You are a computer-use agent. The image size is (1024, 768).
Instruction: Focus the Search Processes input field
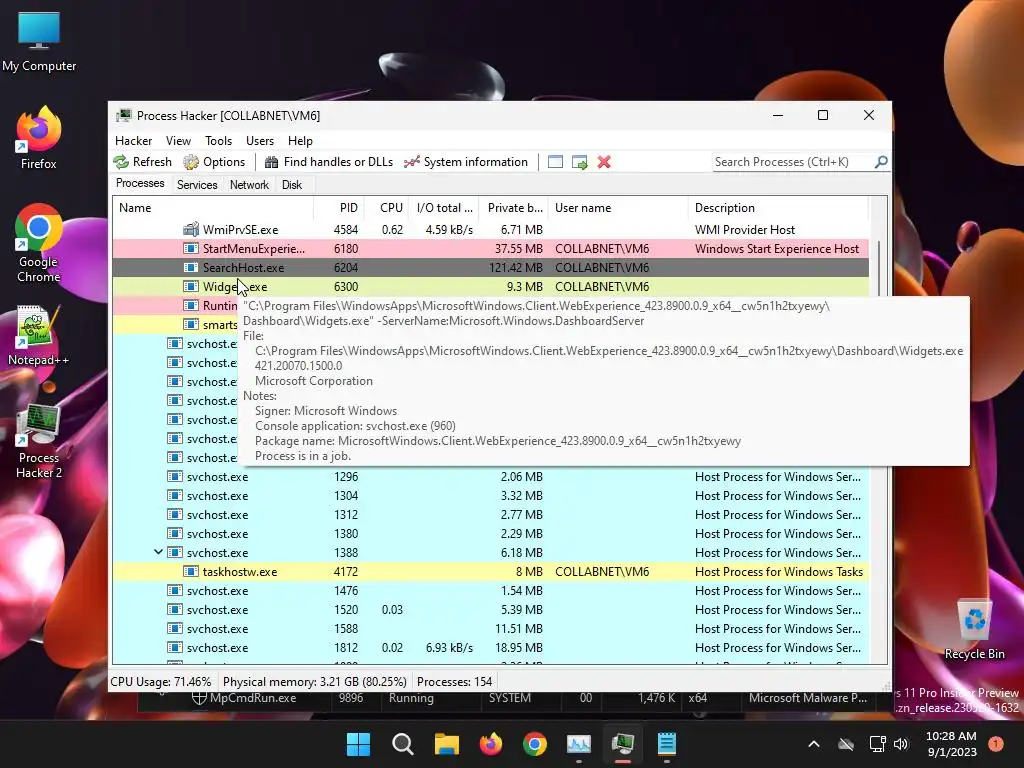793,162
